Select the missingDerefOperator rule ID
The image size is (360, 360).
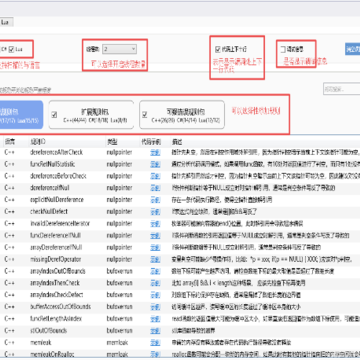[x=56, y=259]
